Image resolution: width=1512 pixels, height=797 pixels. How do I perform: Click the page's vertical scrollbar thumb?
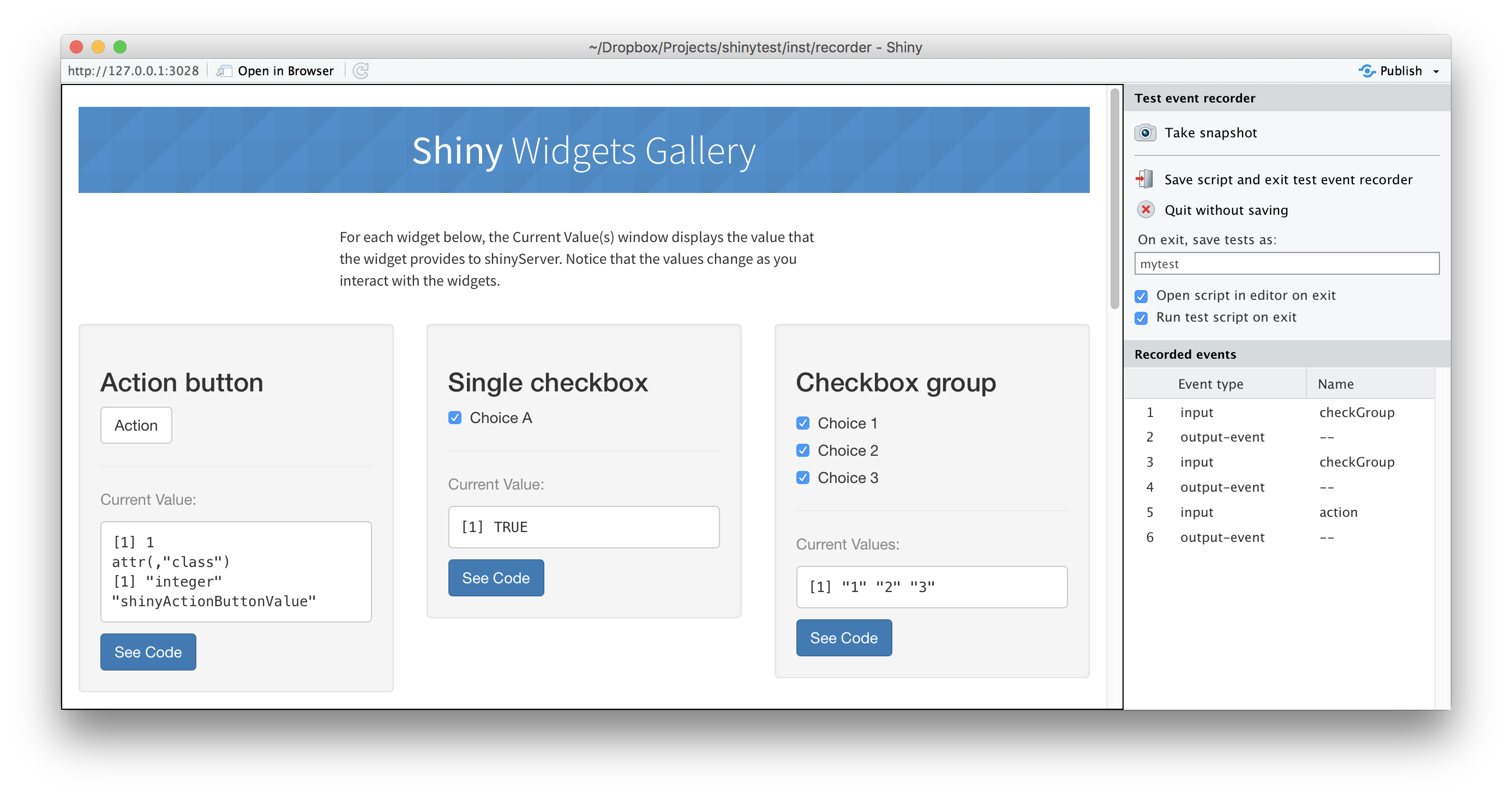(x=1114, y=200)
